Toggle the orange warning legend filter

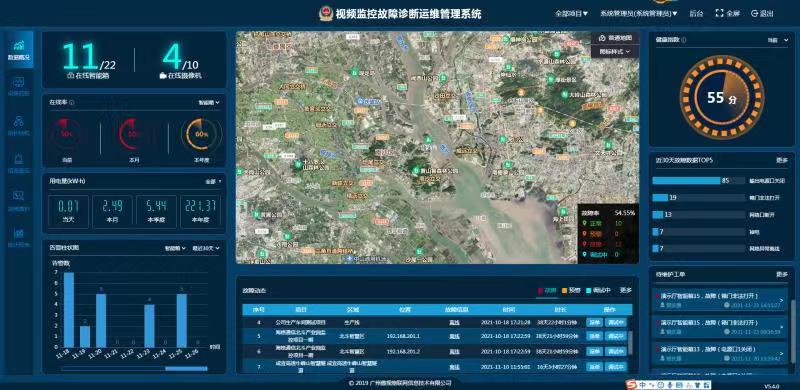pos(571,290)
